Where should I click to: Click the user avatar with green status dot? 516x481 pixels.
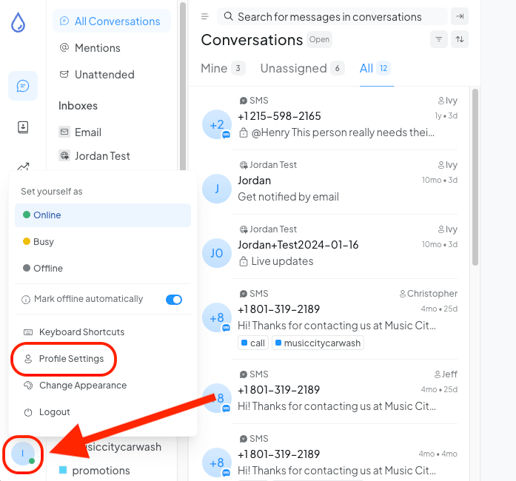(x=23, y=454)
